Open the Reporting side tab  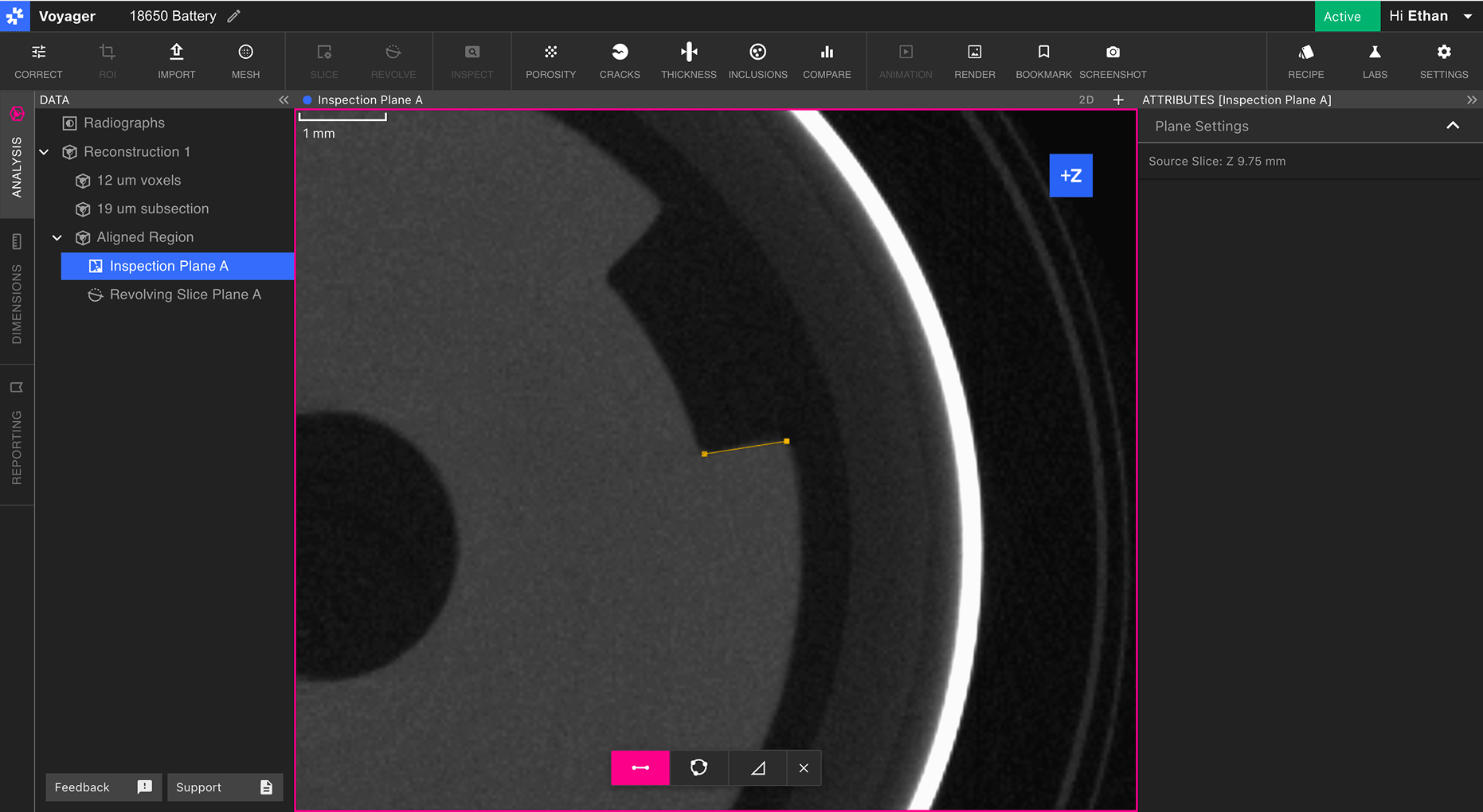pyautogui.click(x=17, y=434)
